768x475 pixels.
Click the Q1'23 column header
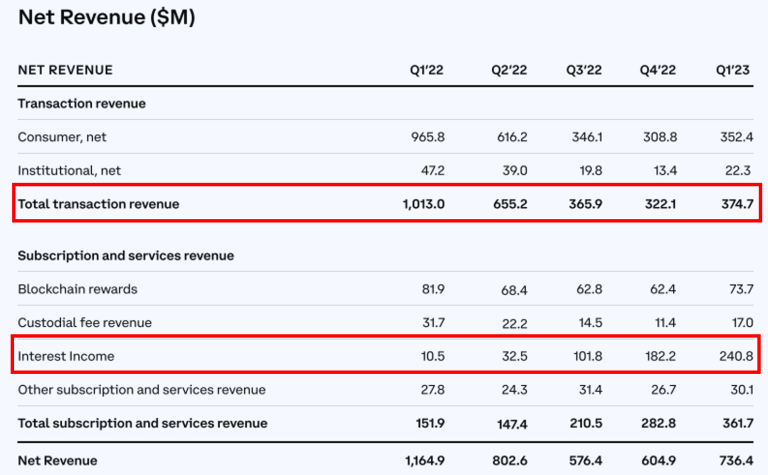[x=732, y=70]
